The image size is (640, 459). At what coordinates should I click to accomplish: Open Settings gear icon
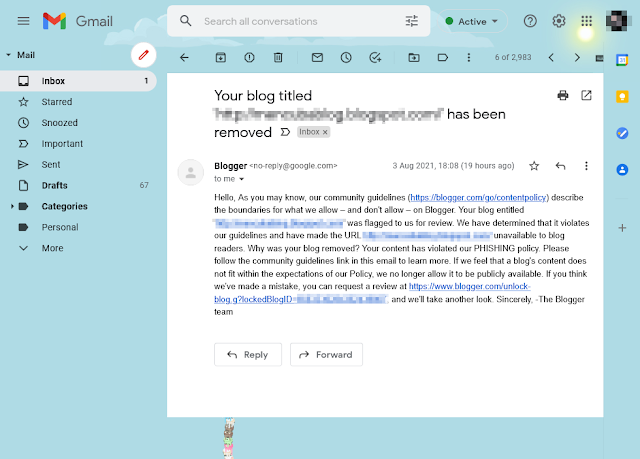coord(558,21)
